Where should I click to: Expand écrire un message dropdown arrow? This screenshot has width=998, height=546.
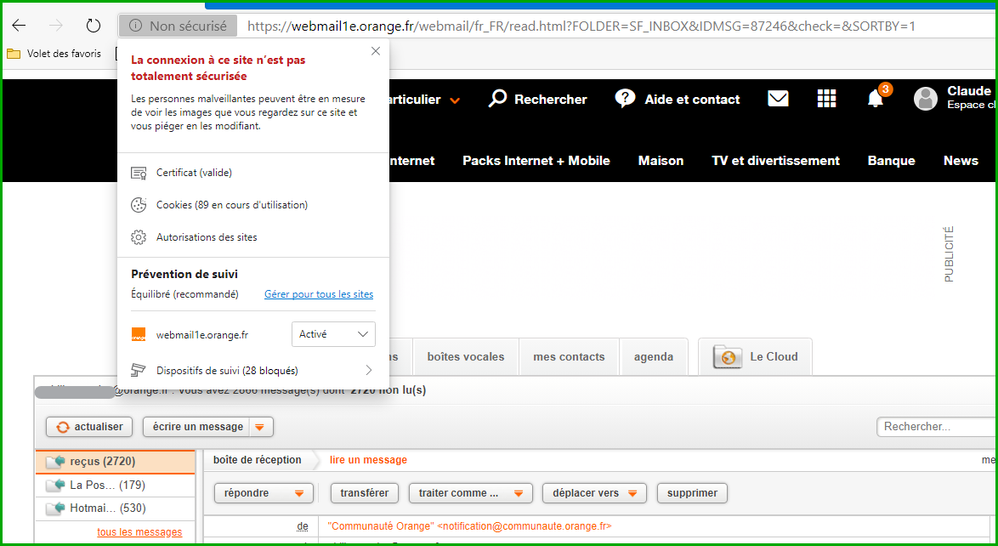pos(260,427)
